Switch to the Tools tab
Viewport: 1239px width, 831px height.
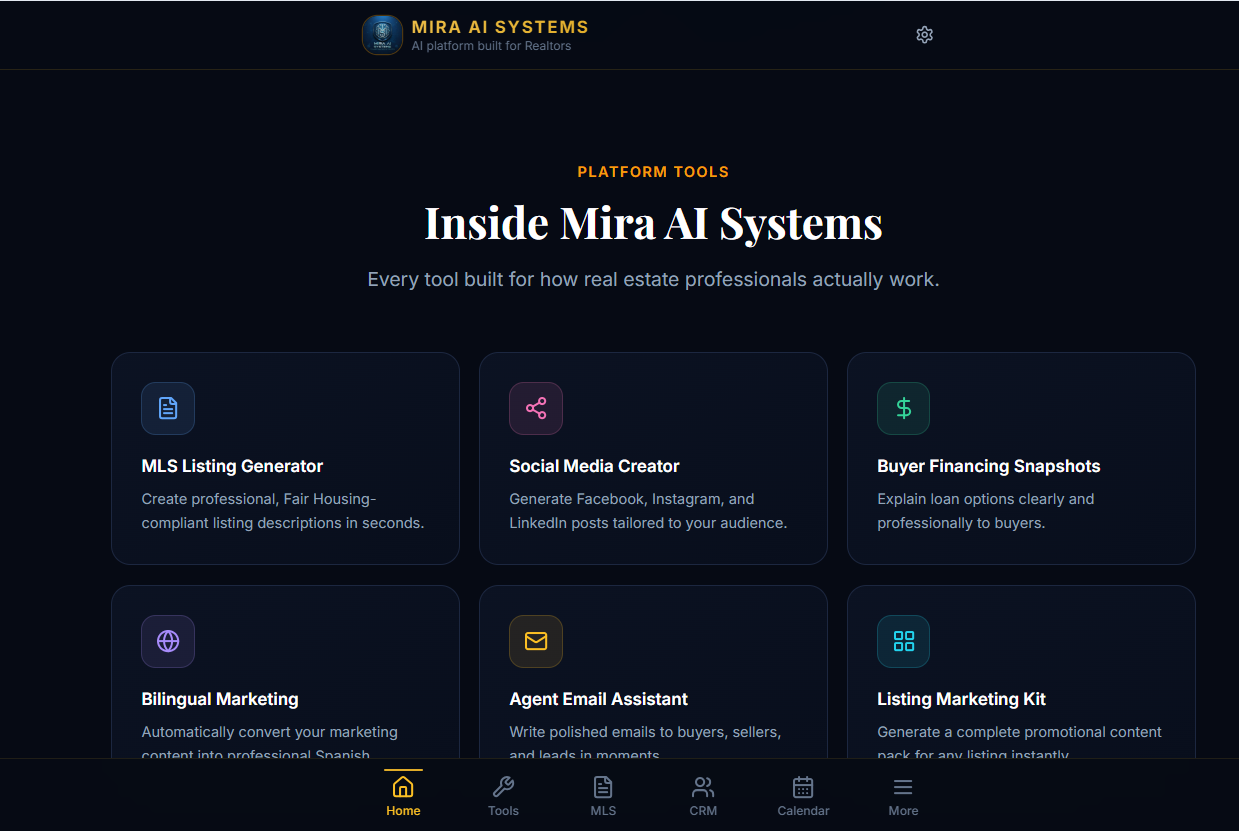click(x=503, y=795)
